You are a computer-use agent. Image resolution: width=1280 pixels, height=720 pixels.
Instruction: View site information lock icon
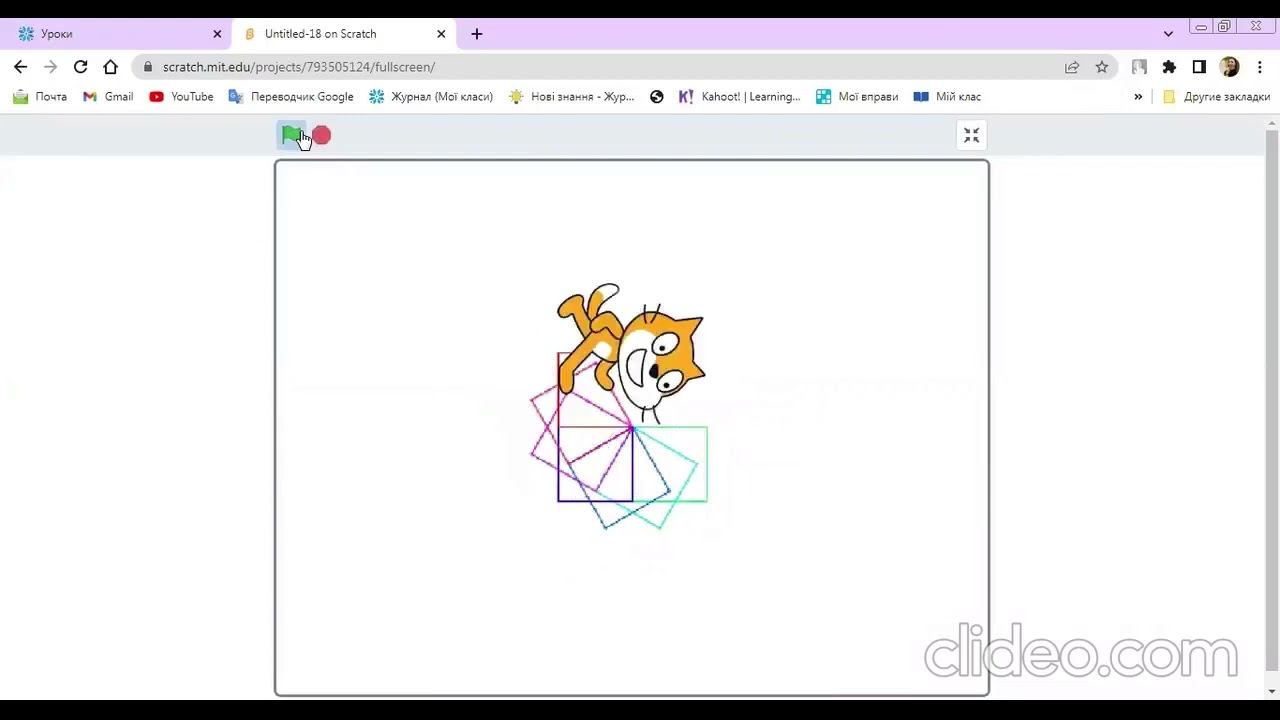tap(148, 67)
